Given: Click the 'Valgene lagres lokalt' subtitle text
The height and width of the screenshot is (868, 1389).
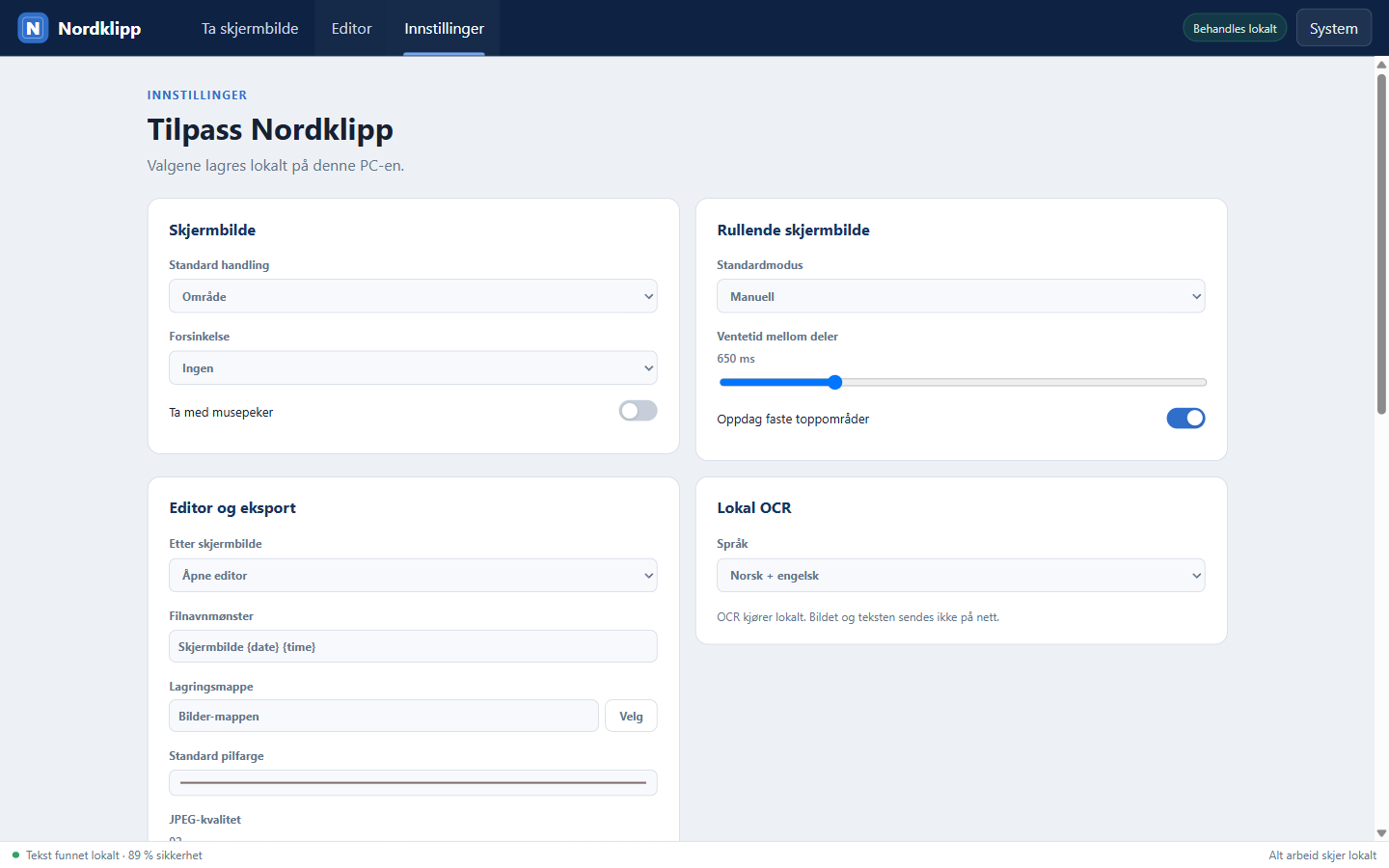Looking at the screenshot, I should pos(276,166).
